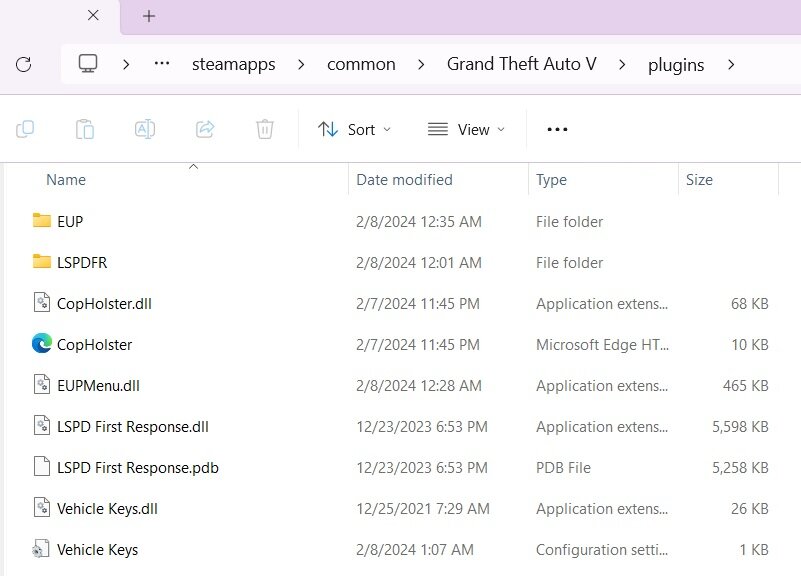Expand chevron after the PC icon
The image size is (801, 576).
126,64
